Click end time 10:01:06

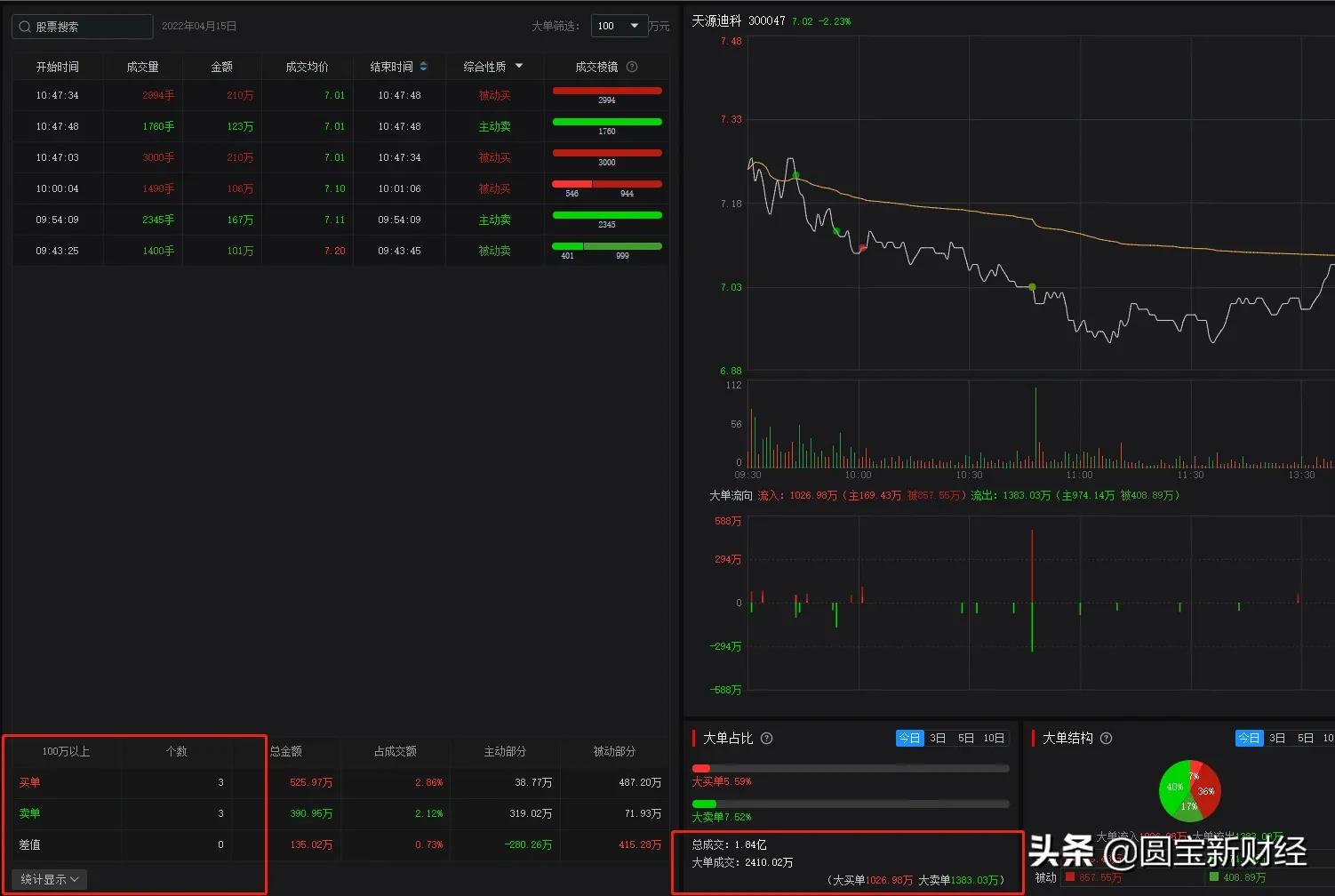[399, 188]
